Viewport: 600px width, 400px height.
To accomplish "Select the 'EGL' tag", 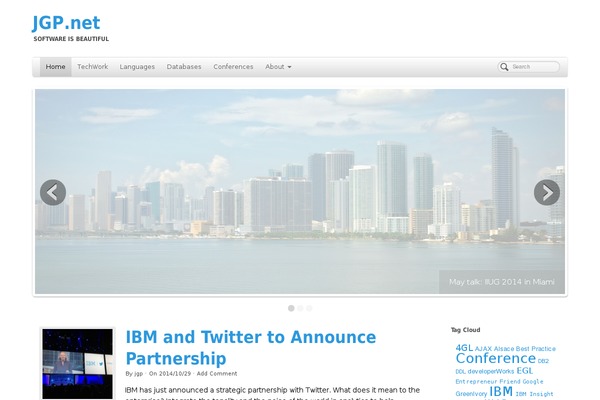I will tap(525, 371).
